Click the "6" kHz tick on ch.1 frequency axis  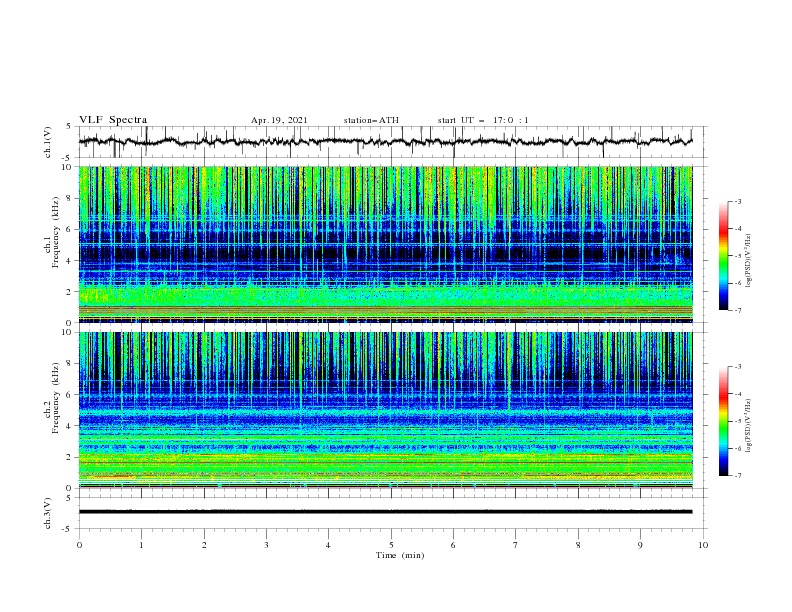[70, 229]
